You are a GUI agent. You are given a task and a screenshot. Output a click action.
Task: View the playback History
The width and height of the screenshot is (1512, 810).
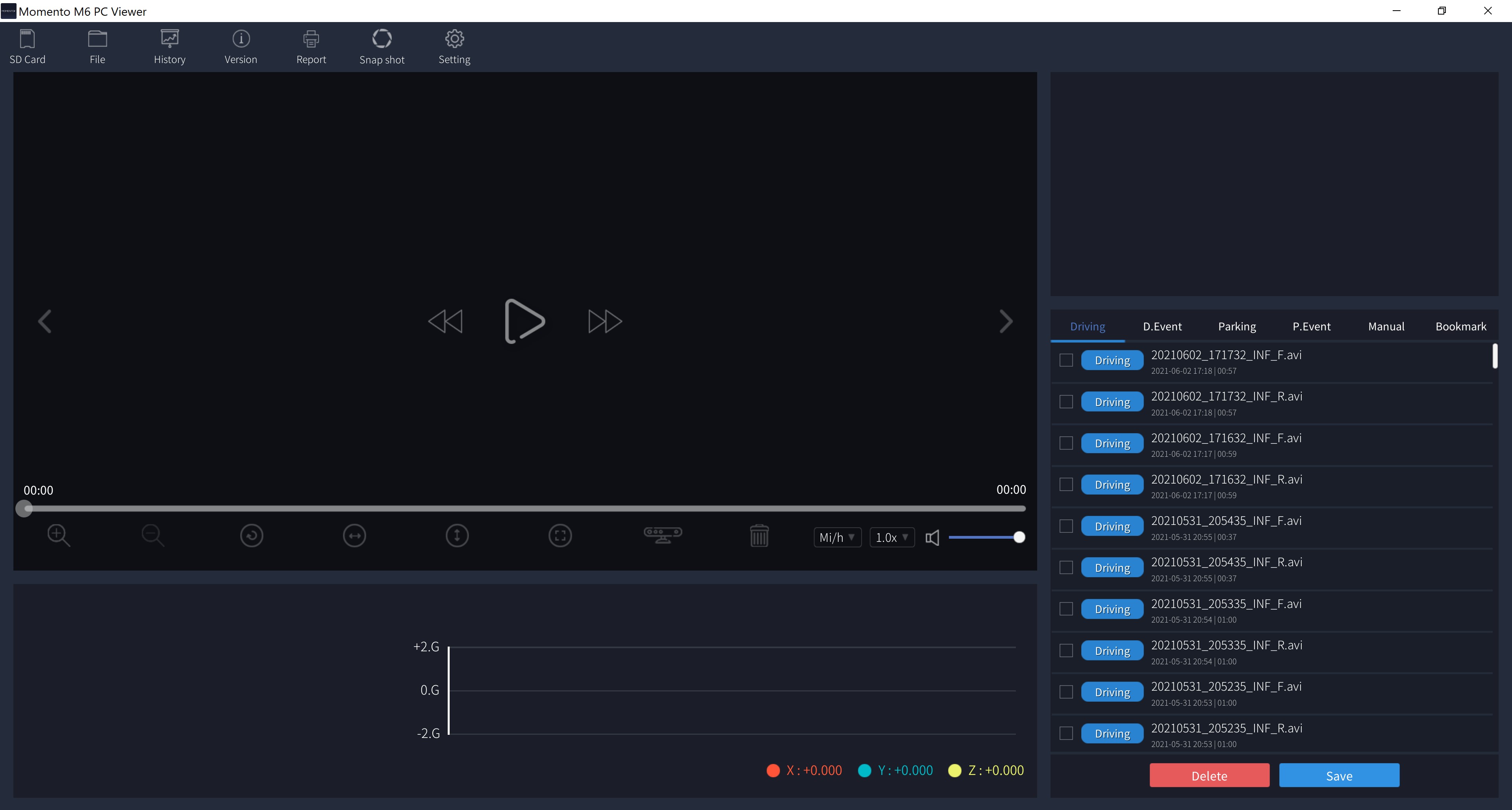(x=170, y=46)
